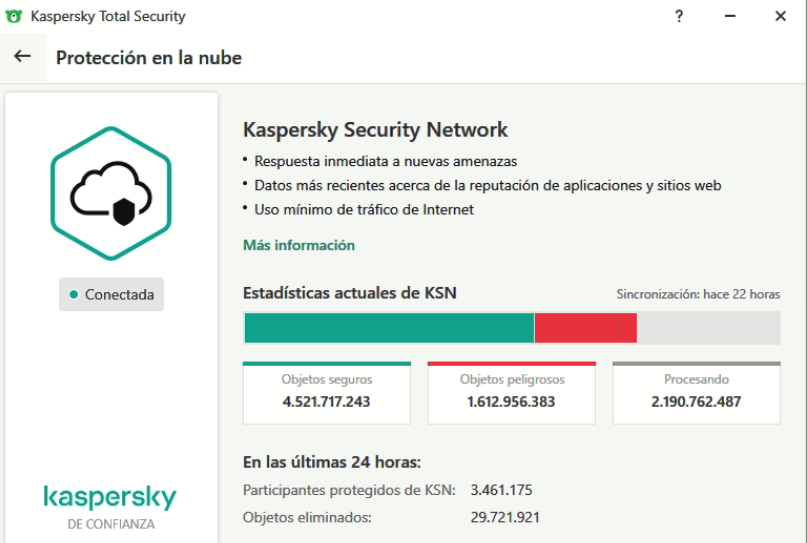
Task: Click the gray segment of KSN bar
Action: point(708,328)
